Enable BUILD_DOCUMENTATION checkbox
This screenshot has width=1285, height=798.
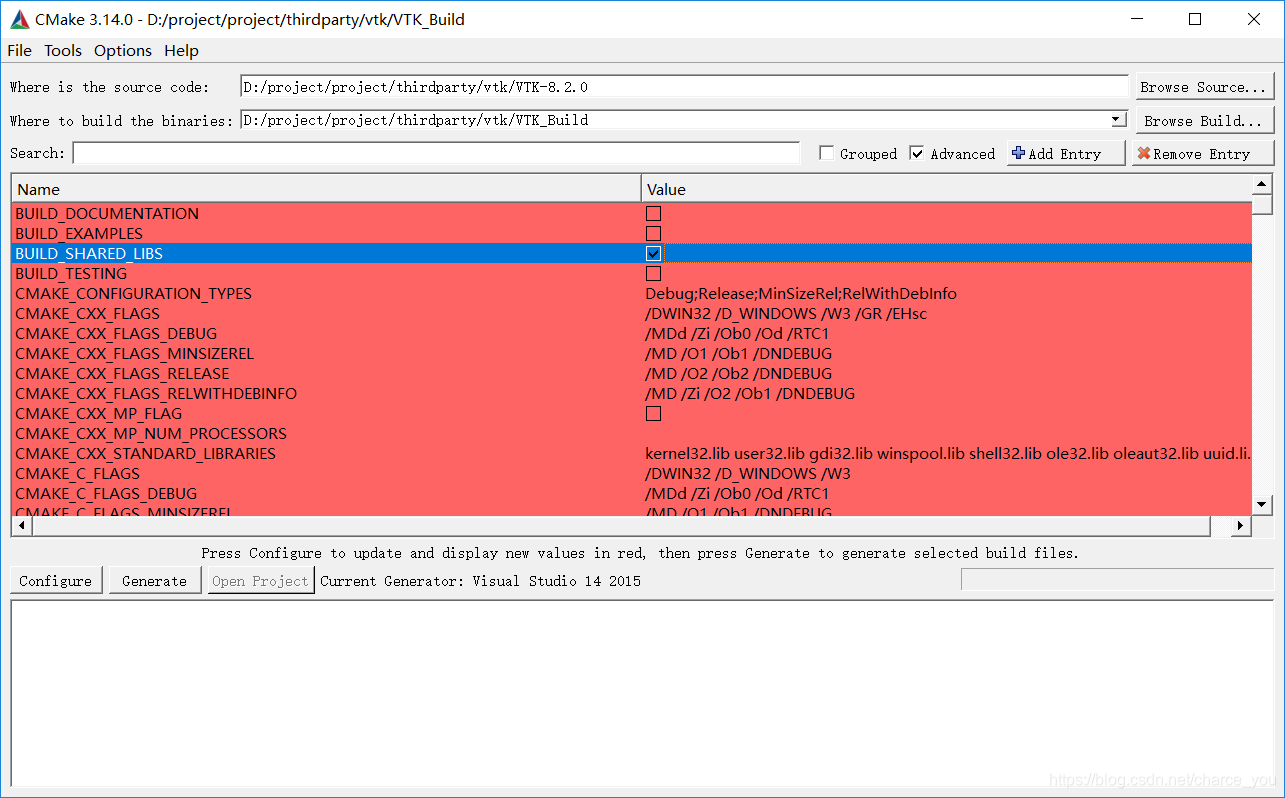pos(653,213)
